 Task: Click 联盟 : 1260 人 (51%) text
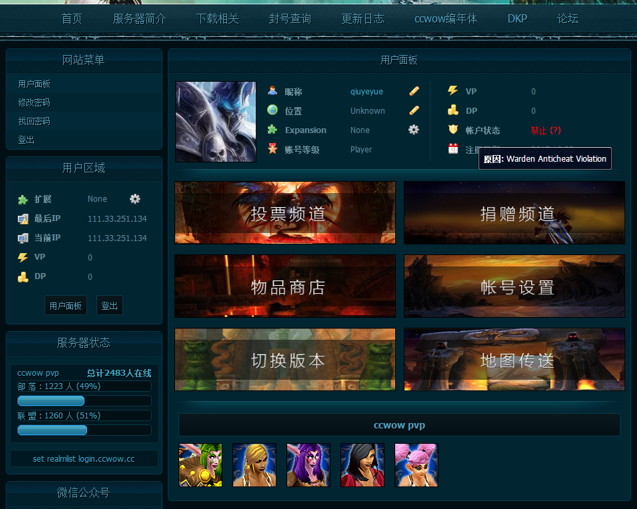point(59,416)
